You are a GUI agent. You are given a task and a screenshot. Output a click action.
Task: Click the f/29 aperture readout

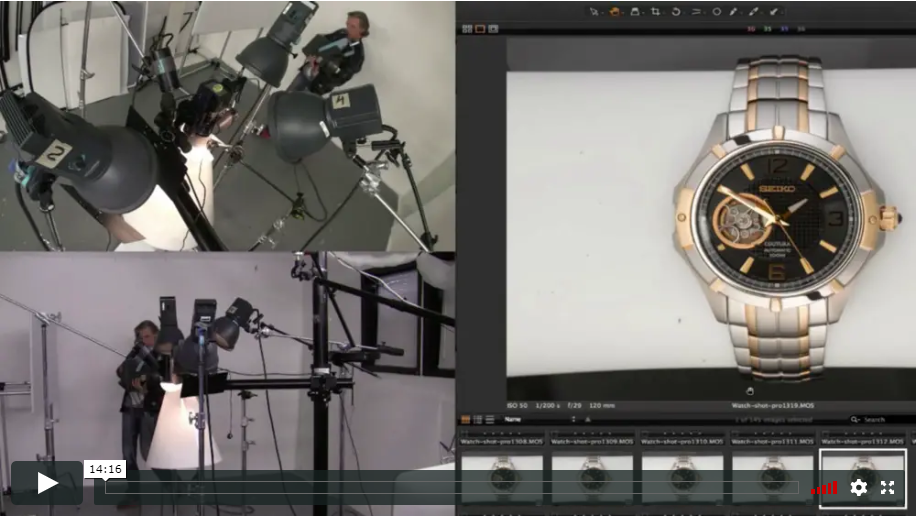574,406
